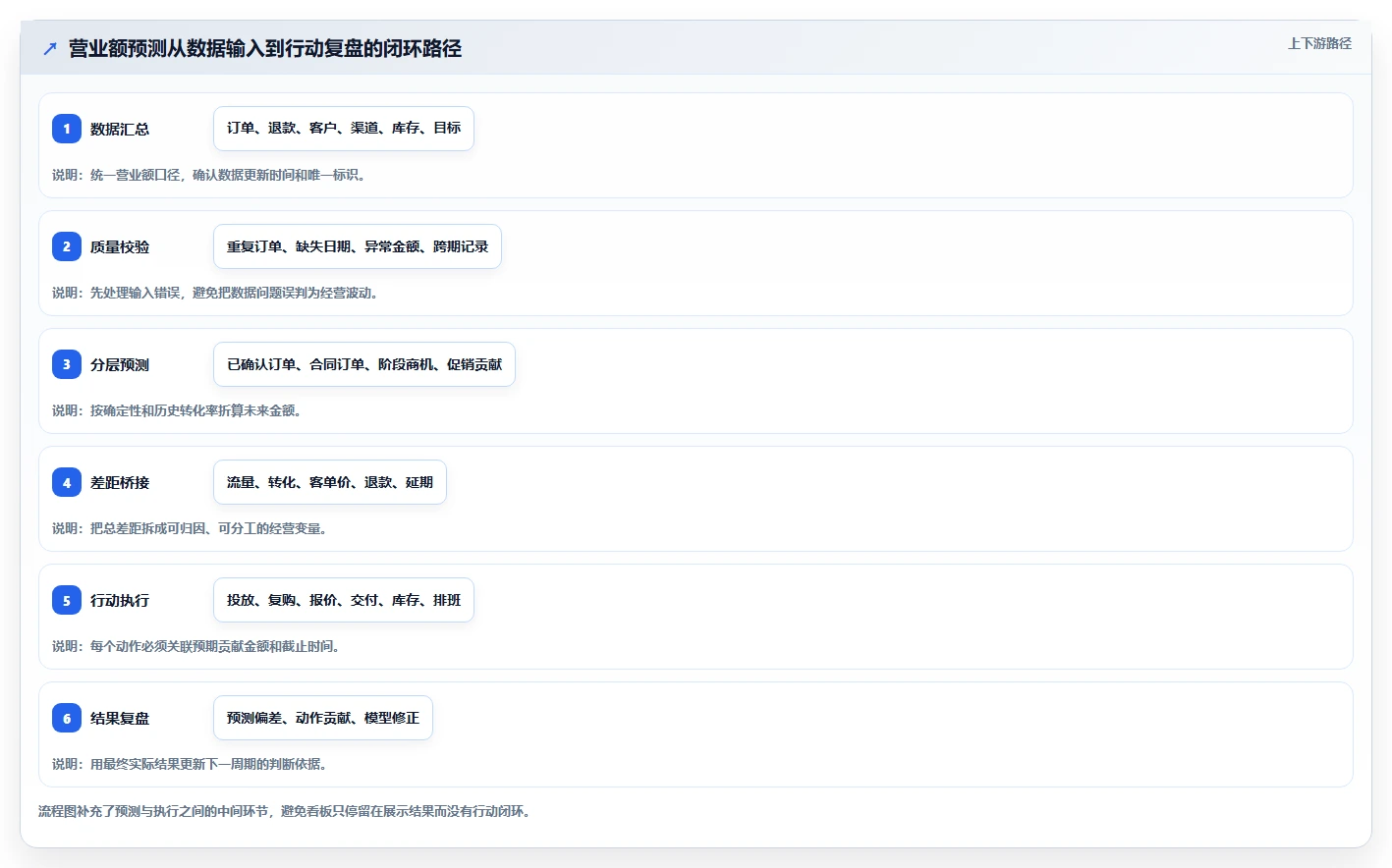This screenshot has height=868, width=1392.
Task: Click the footer text starting 流程图补充了预测与执行
Action: coord(285,811)
